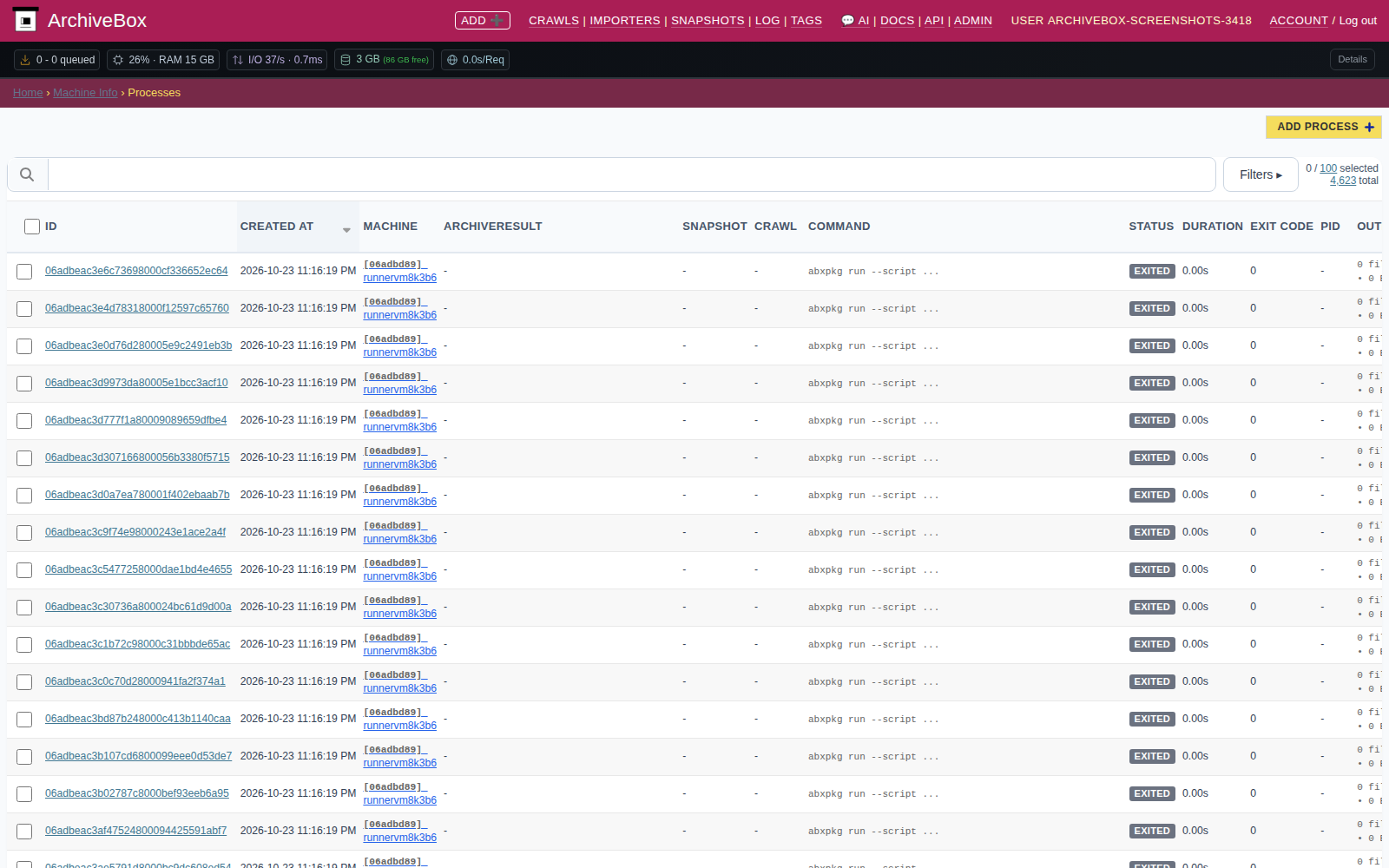Open the SNAPSHOTS menu

(x=708, y=21)
